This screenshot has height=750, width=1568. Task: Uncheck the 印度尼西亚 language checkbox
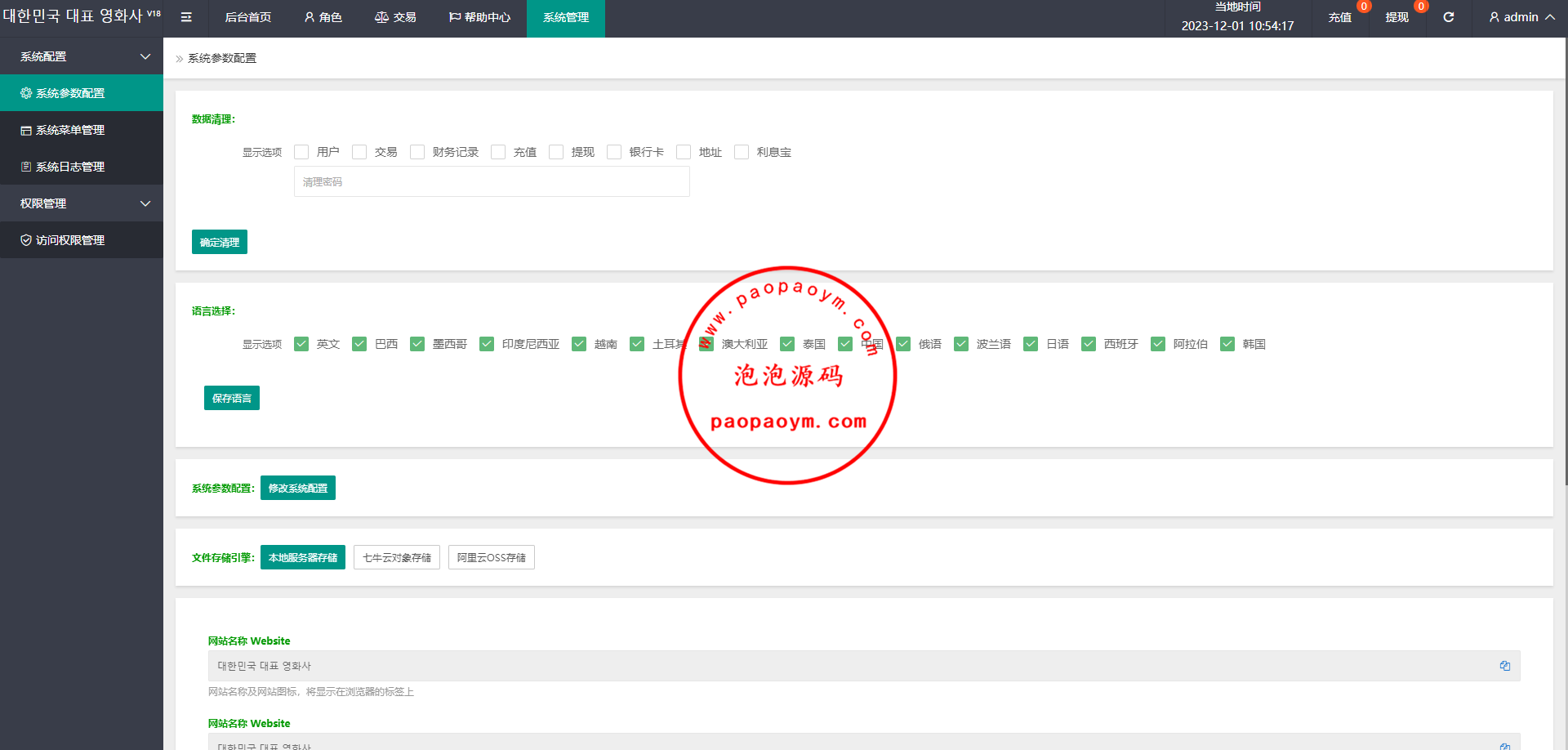[x=487, y=344]
